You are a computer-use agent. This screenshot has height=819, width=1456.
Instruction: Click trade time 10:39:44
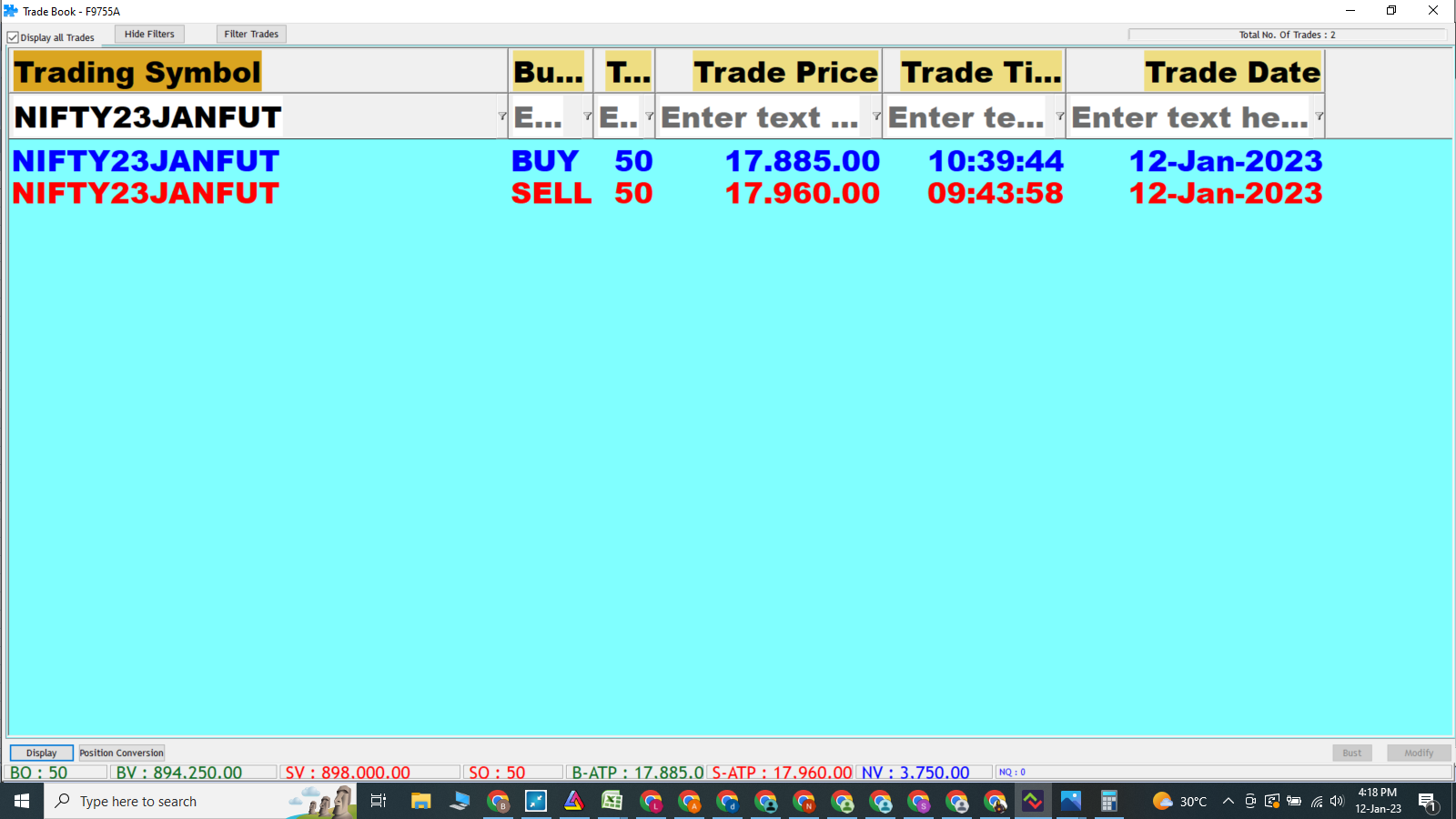996,161
